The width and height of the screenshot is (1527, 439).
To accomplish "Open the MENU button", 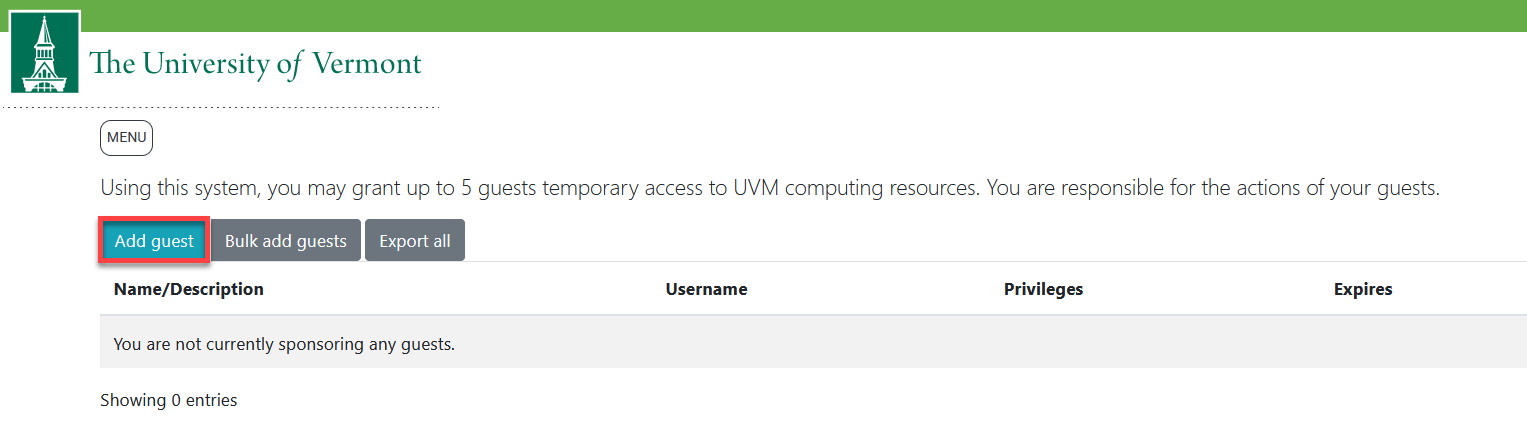I will (x=126, y=138).
